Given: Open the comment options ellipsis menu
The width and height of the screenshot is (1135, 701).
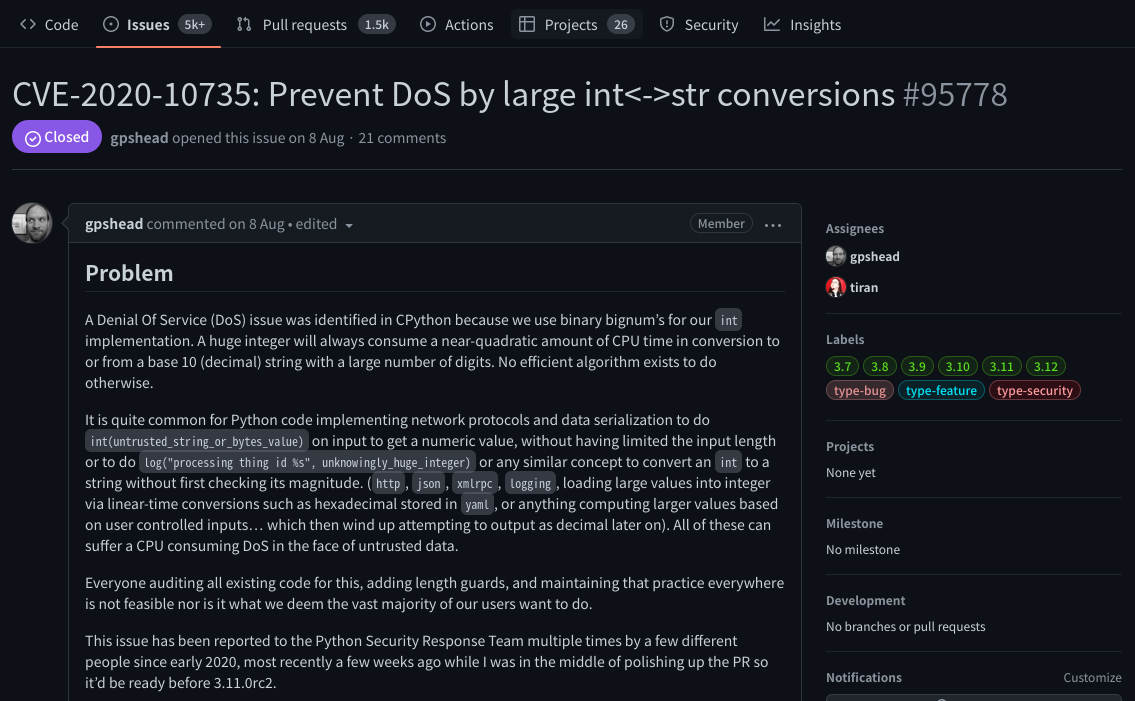Looking at the screenshot, I should [773, 225].
